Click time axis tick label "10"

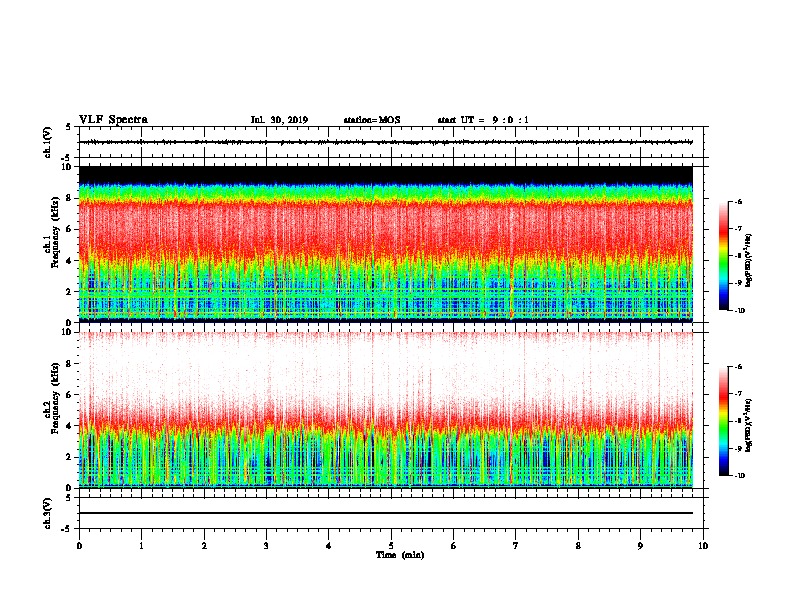(x=703, y=546)
